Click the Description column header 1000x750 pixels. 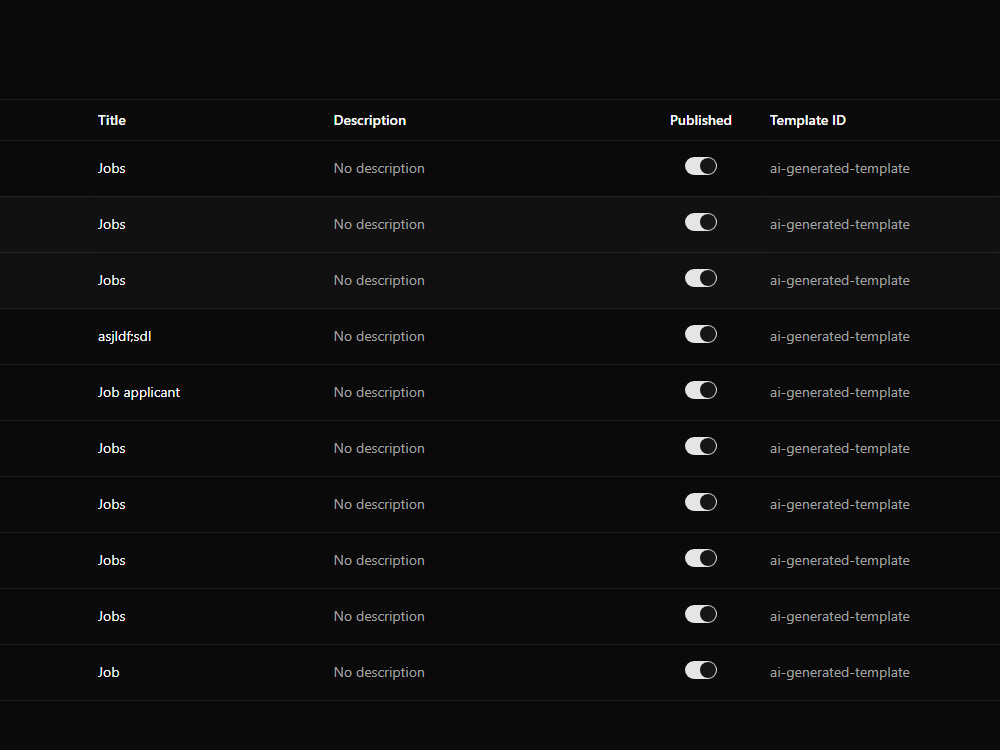click(369, 121)
